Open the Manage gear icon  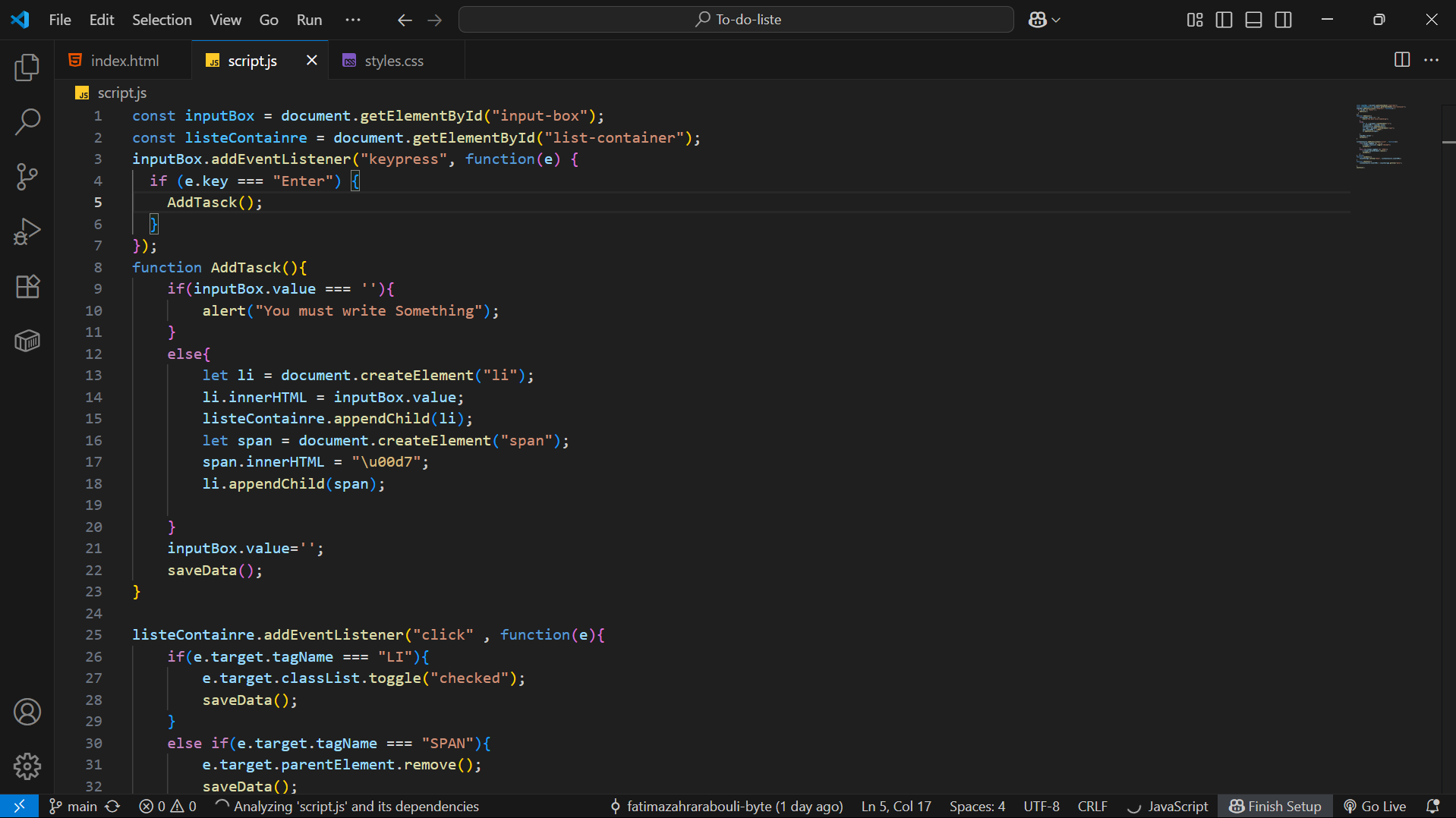point(27,766)
